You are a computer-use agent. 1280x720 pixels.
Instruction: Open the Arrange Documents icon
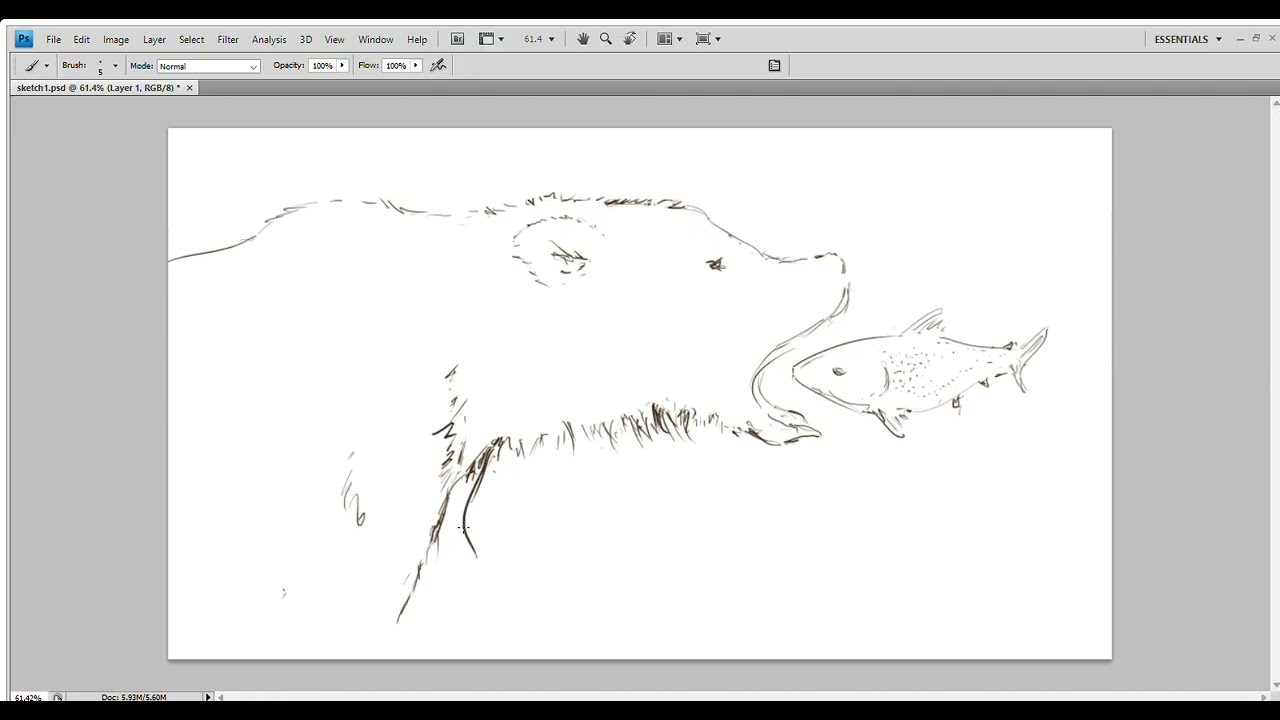665,39
